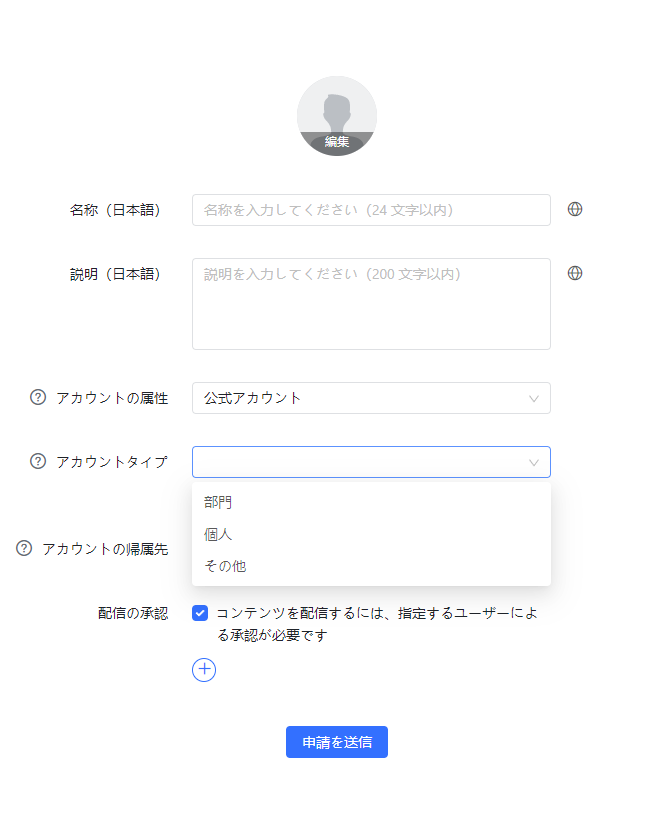Click the profile avatar placeholder image
This screenshot has height=831, width=671.
click(x=337, y=108)
